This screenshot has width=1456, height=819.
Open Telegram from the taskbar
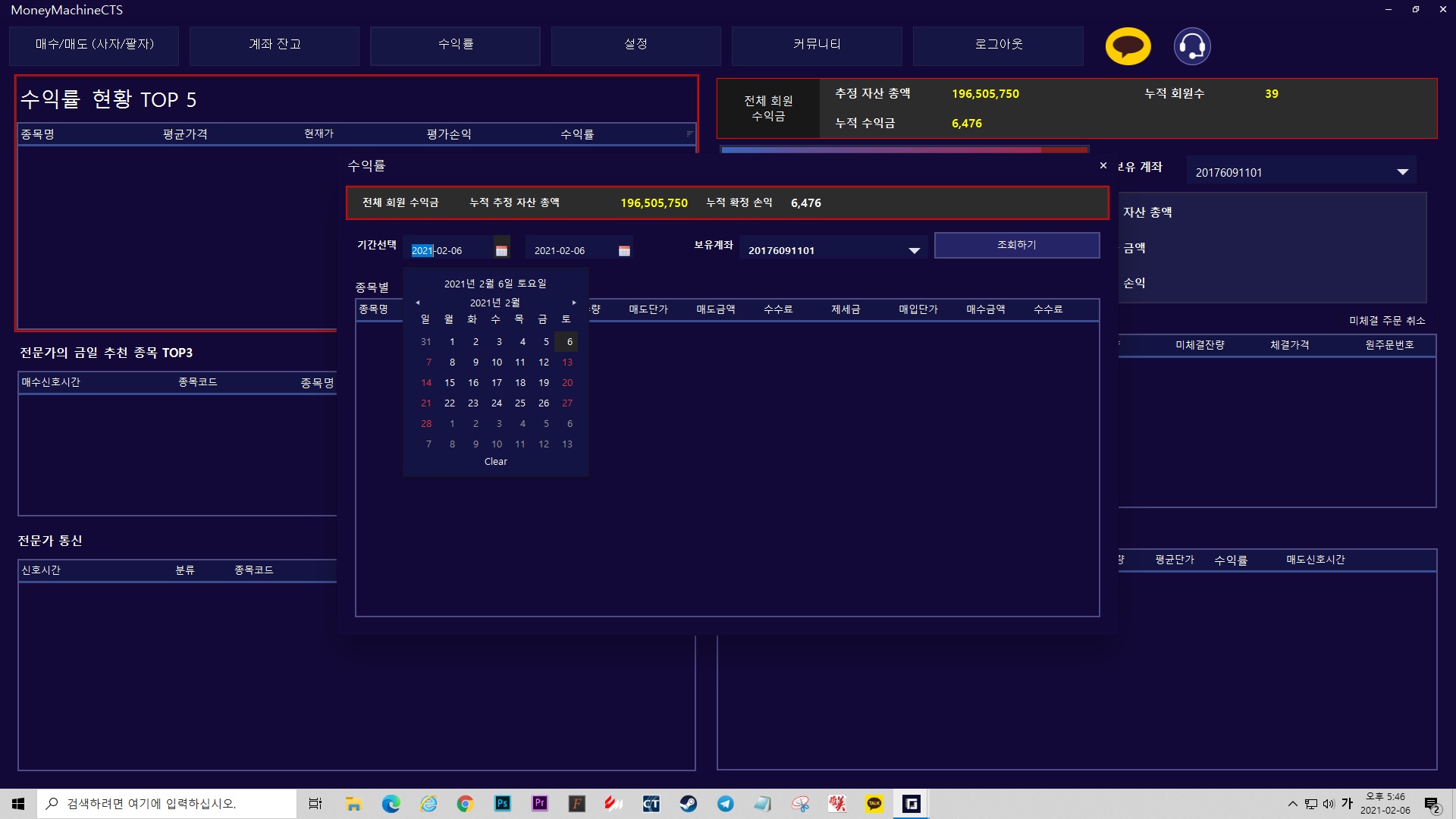(x=725, y=804)
